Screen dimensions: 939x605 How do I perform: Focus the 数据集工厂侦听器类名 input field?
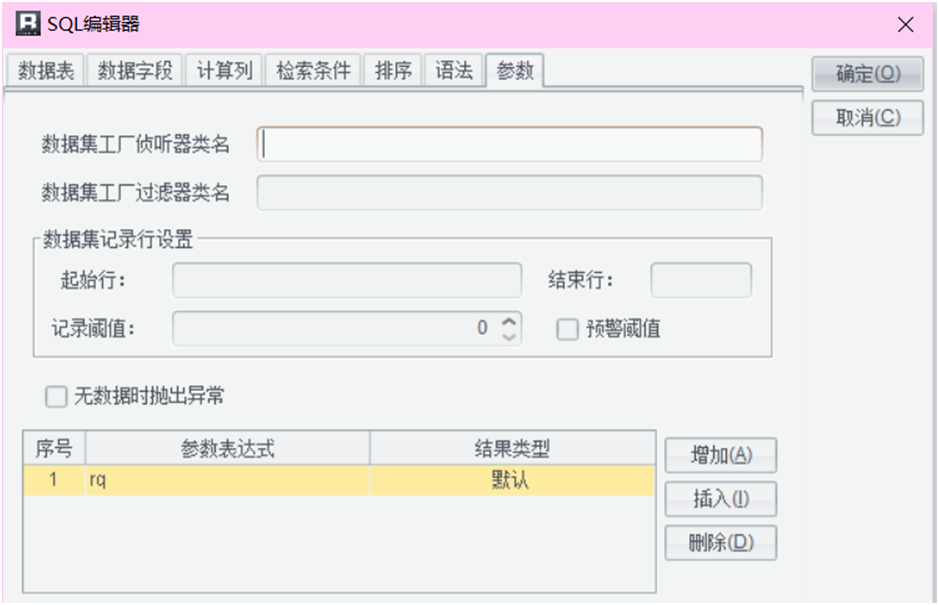pyautogui.click(x=510, y=144)
